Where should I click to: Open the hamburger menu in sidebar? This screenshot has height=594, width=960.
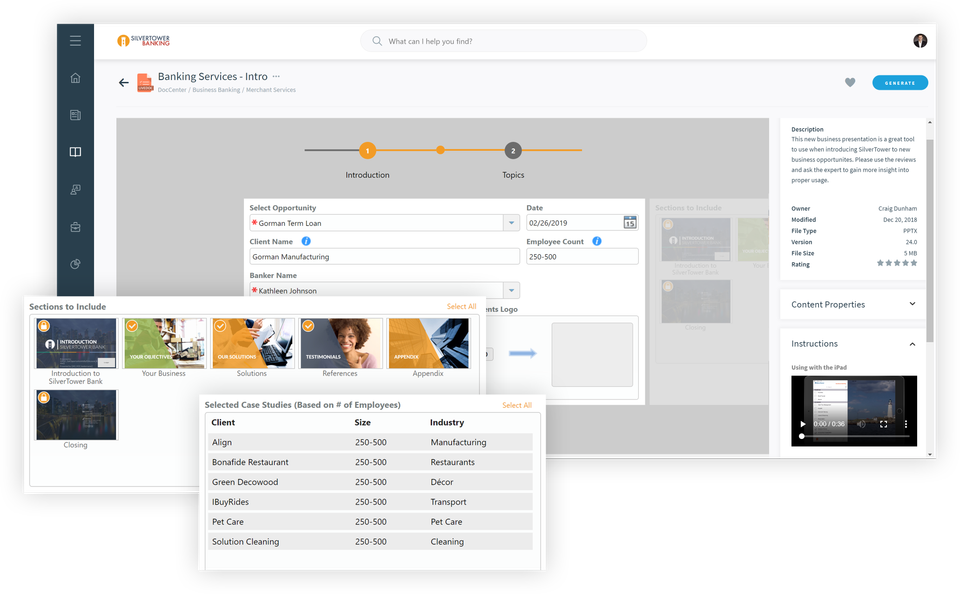[75, 41]
